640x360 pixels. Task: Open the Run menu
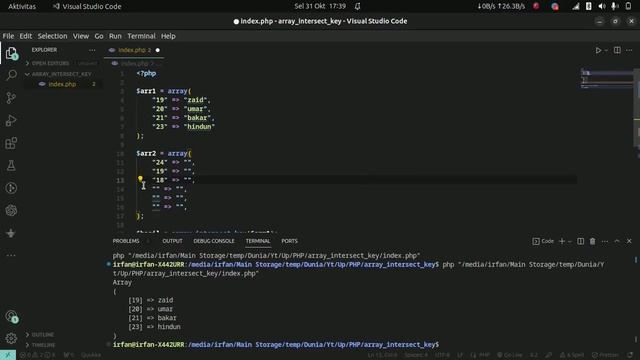click(x=115, y=36)
